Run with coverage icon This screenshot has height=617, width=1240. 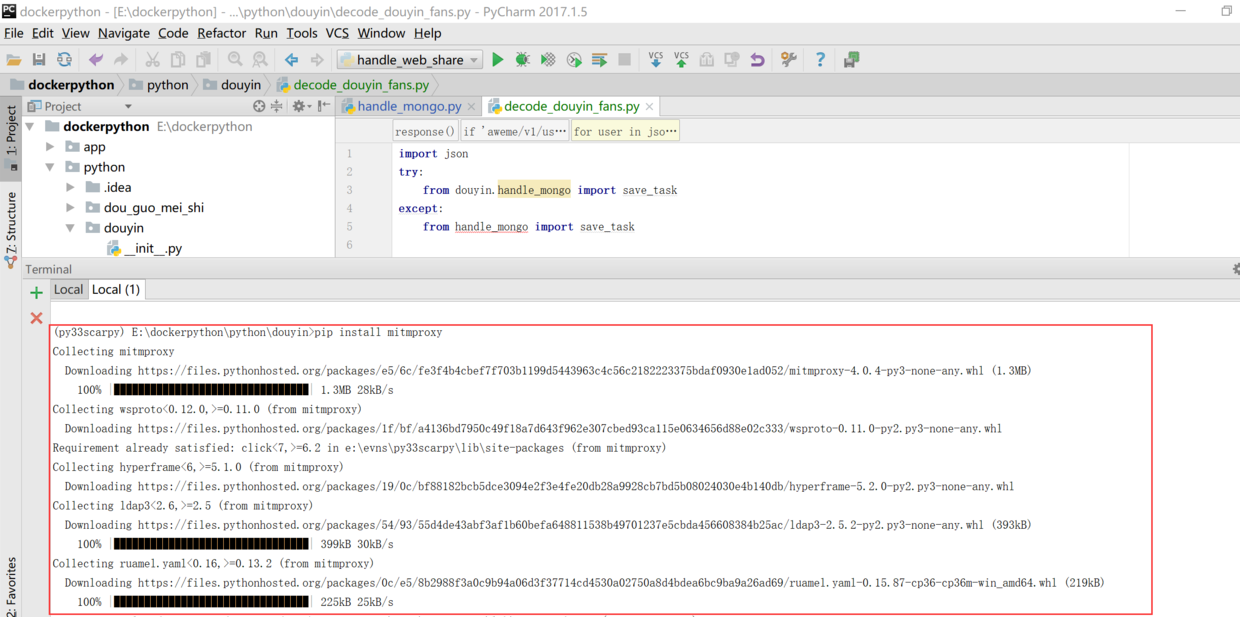coord(548,60)
